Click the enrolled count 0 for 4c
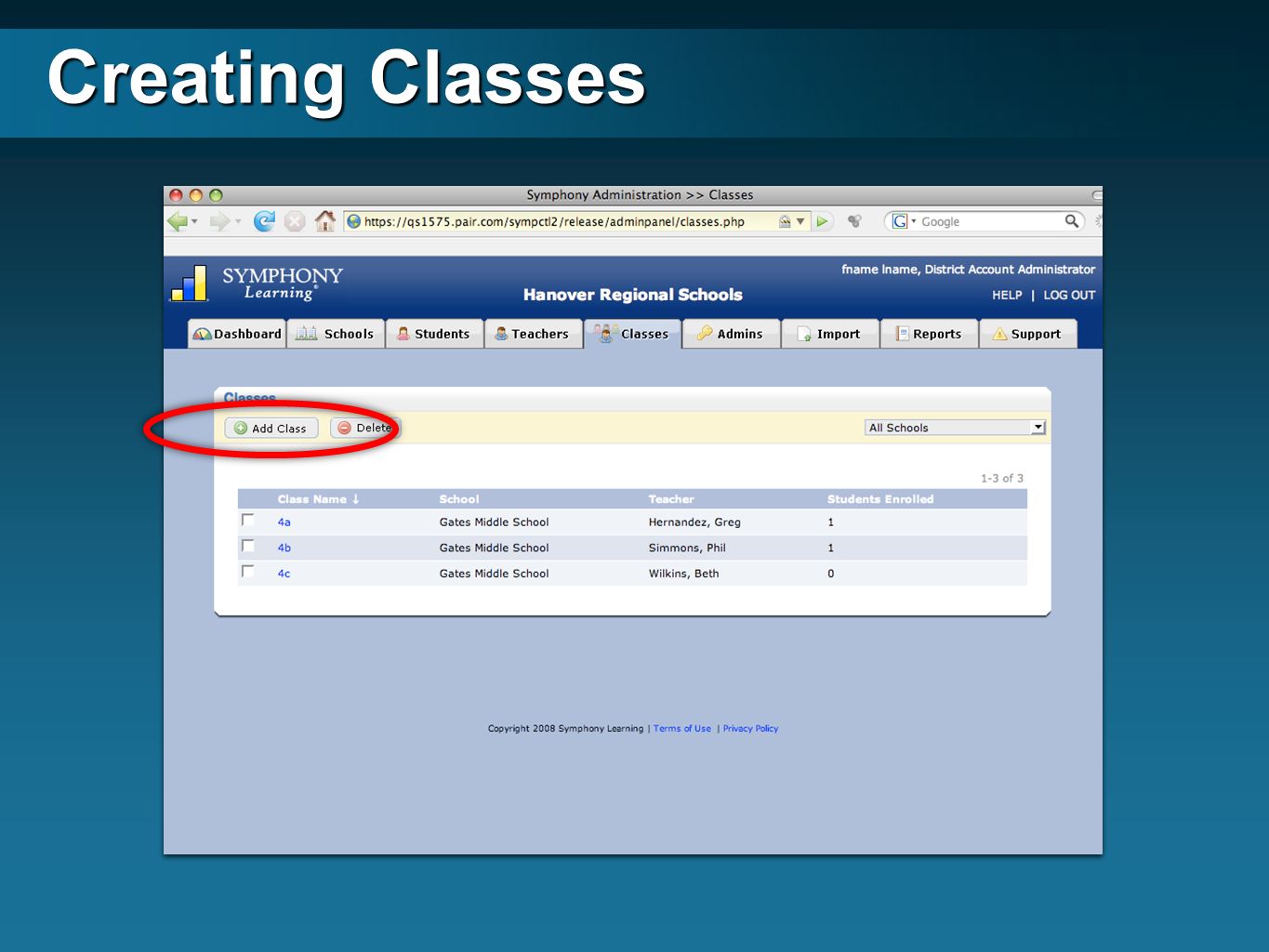Viewport: 1269px width, 952px height. (831, 574)
